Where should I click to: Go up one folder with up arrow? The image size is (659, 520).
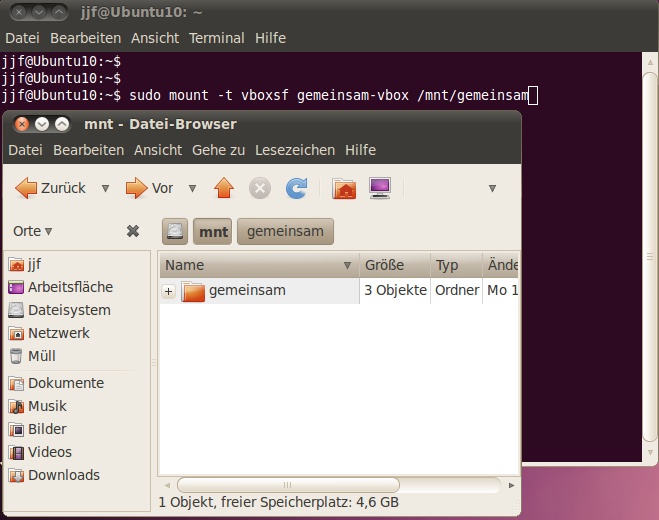[x=224, y=188]
